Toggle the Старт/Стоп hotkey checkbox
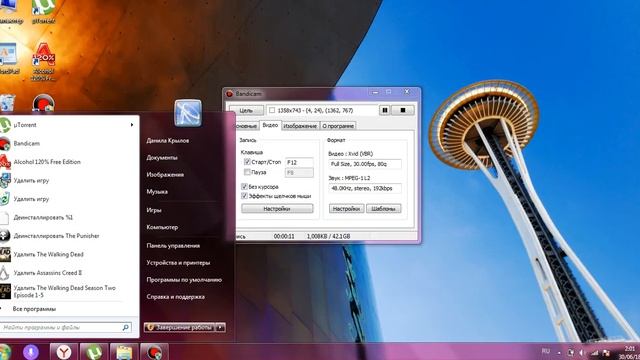Screen dimensions: 640x360 click(x=247, y=162)
